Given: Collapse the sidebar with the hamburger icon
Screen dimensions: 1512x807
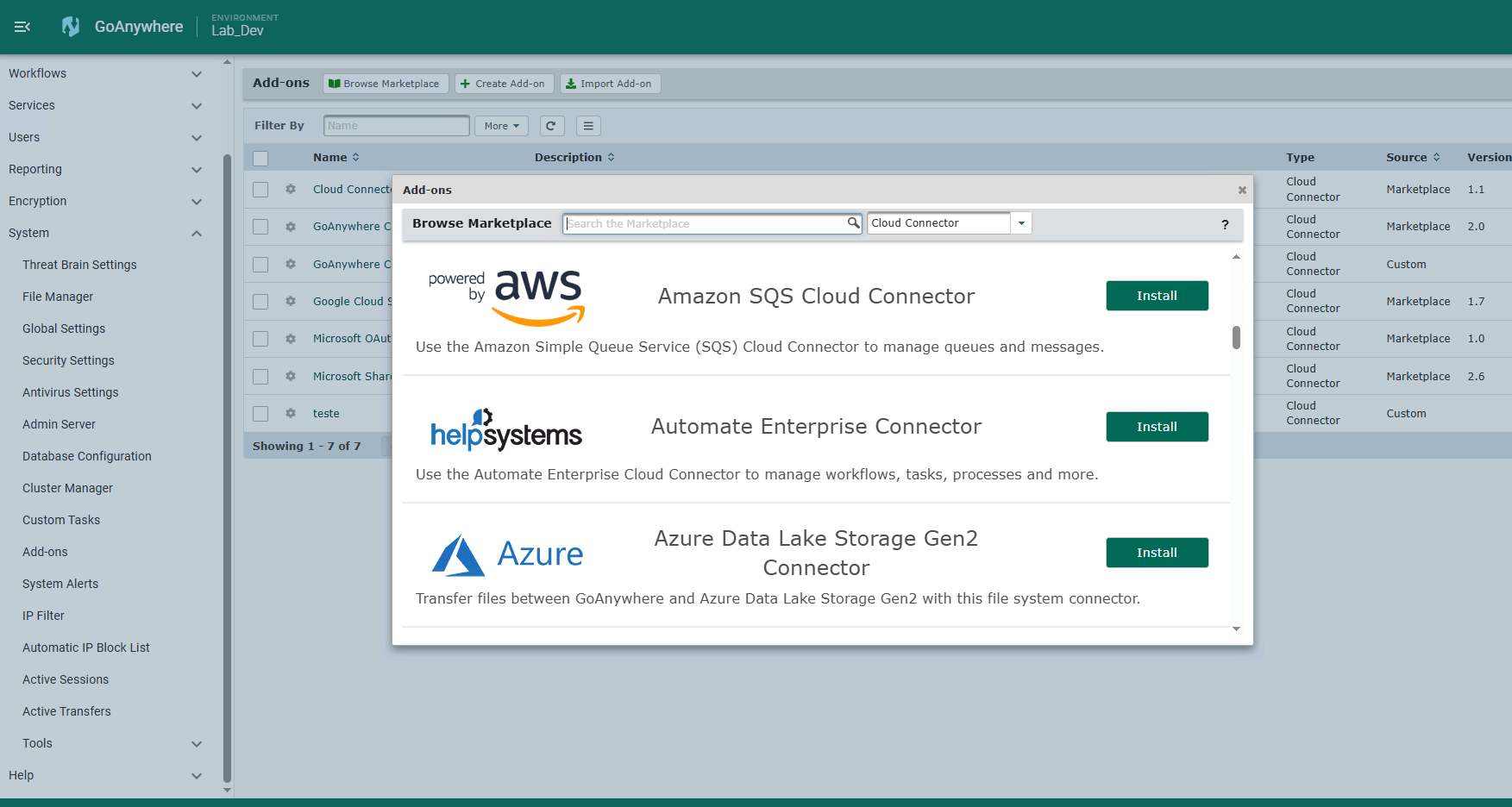Looking at the screenshot, I should pos(22,27).
